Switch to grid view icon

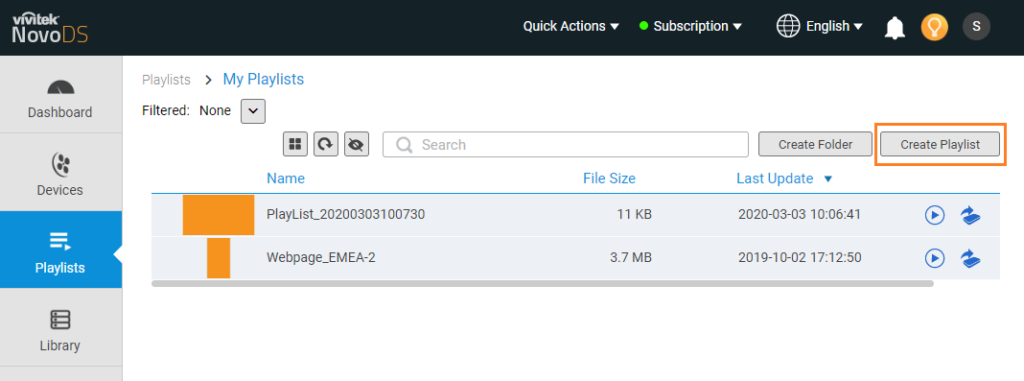click(295, 144)
